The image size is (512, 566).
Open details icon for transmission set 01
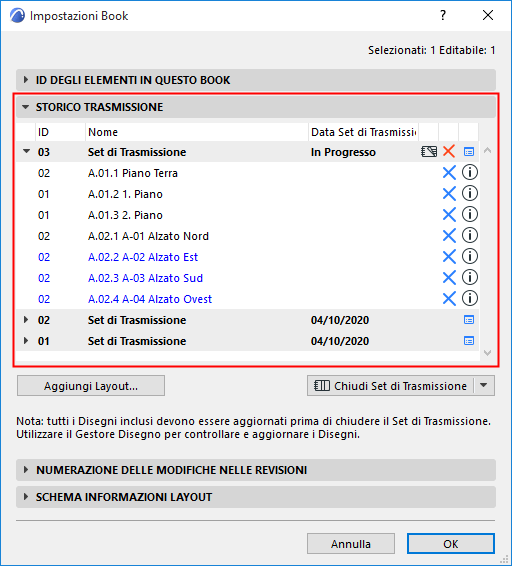coord(469,340)
